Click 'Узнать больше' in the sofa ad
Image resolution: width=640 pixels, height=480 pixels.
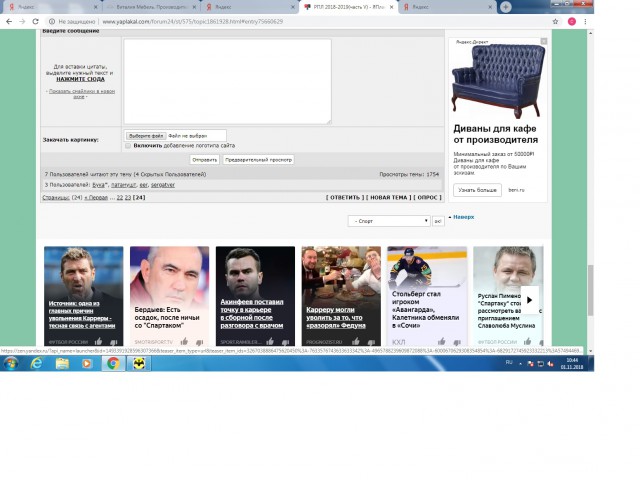[477, 190]
